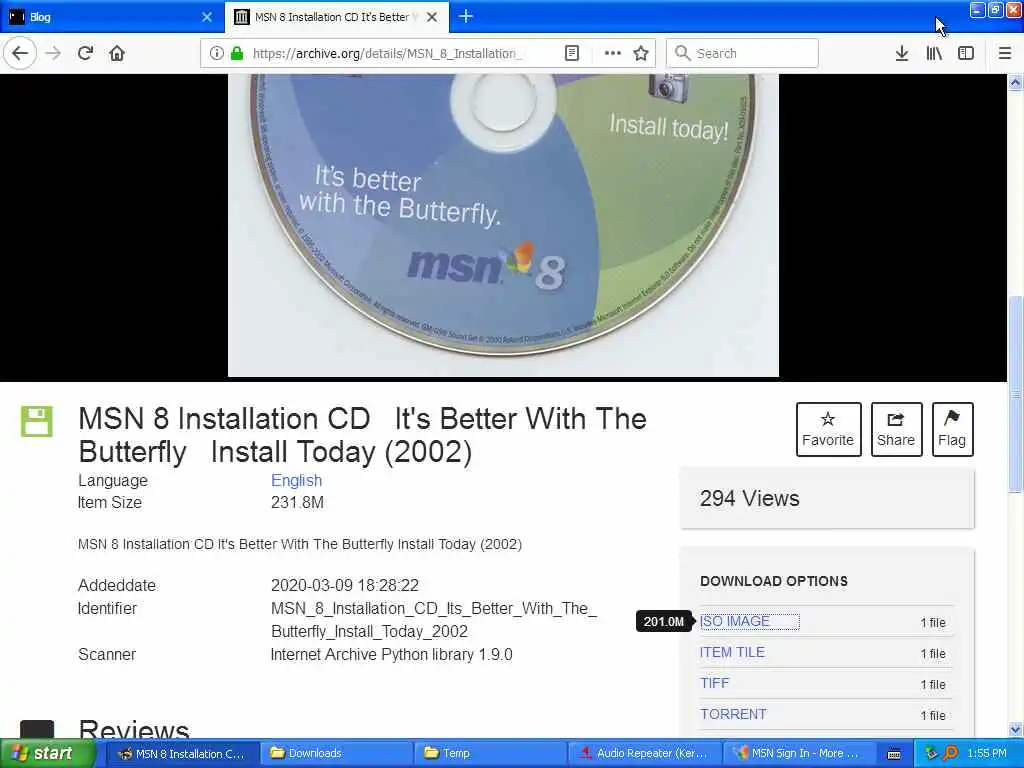Click the keyboard icon in the taskbar
The image size is (1024, 768).
[x=894, y=754]
